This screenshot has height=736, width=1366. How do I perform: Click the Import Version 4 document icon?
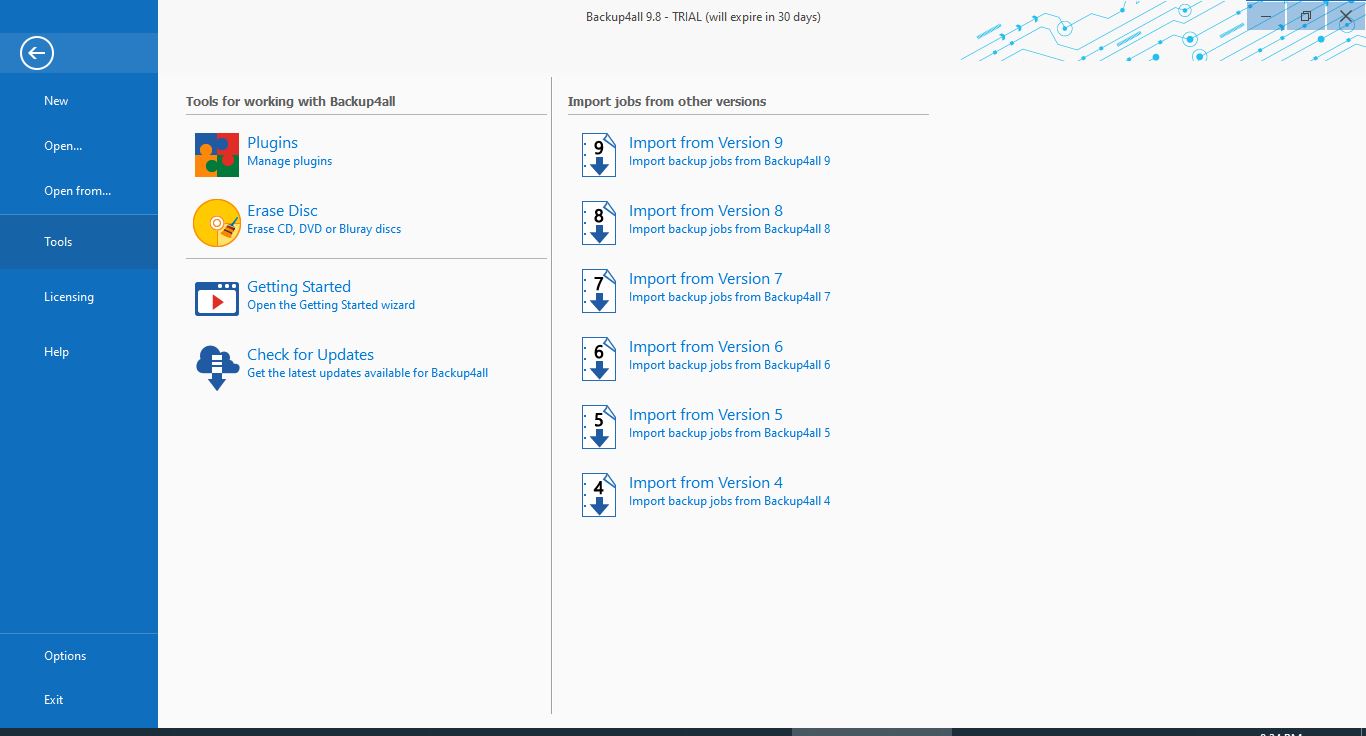[599, 495]
